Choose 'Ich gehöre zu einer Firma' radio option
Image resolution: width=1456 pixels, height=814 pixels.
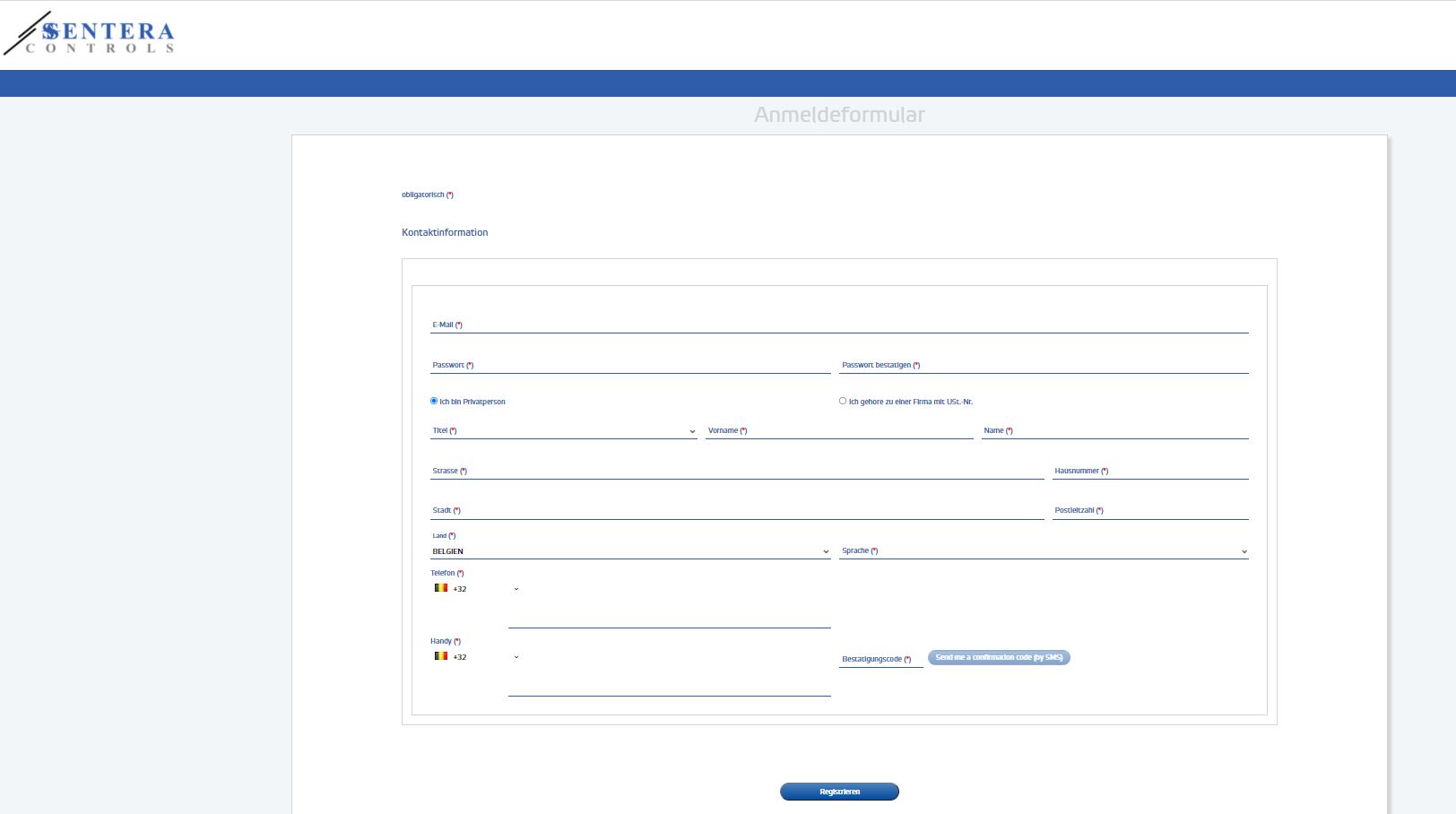[x=843, y=401]
